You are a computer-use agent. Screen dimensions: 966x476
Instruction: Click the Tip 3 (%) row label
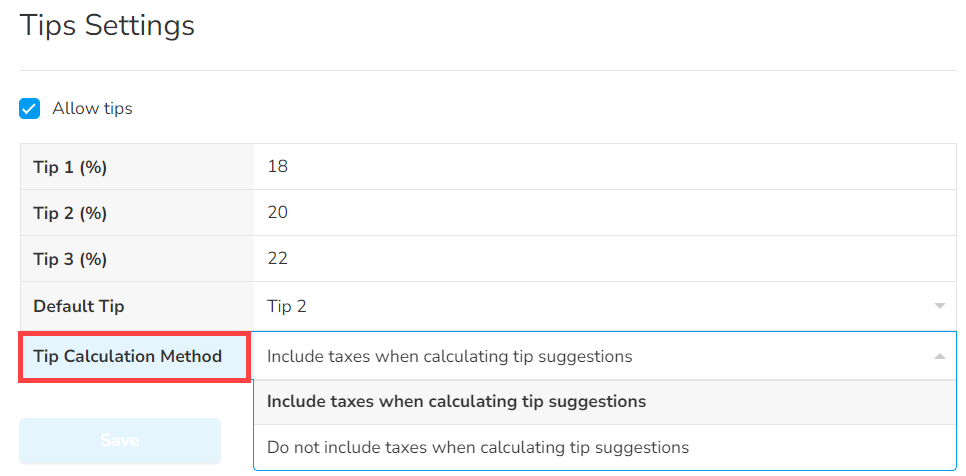click(x=70, y=259)
